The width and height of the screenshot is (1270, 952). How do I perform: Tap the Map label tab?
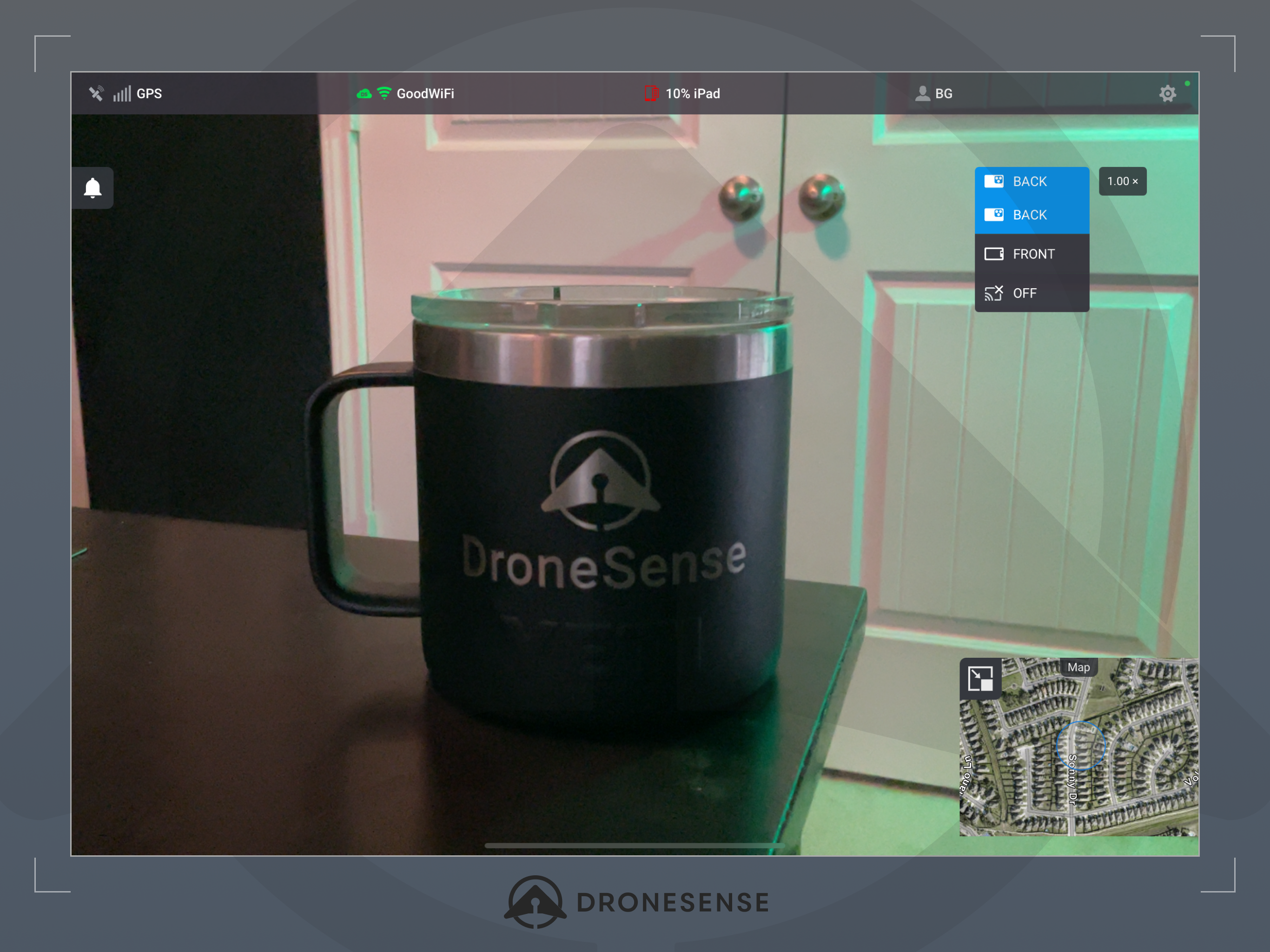pyautogui.click(x=1078, y=667)
